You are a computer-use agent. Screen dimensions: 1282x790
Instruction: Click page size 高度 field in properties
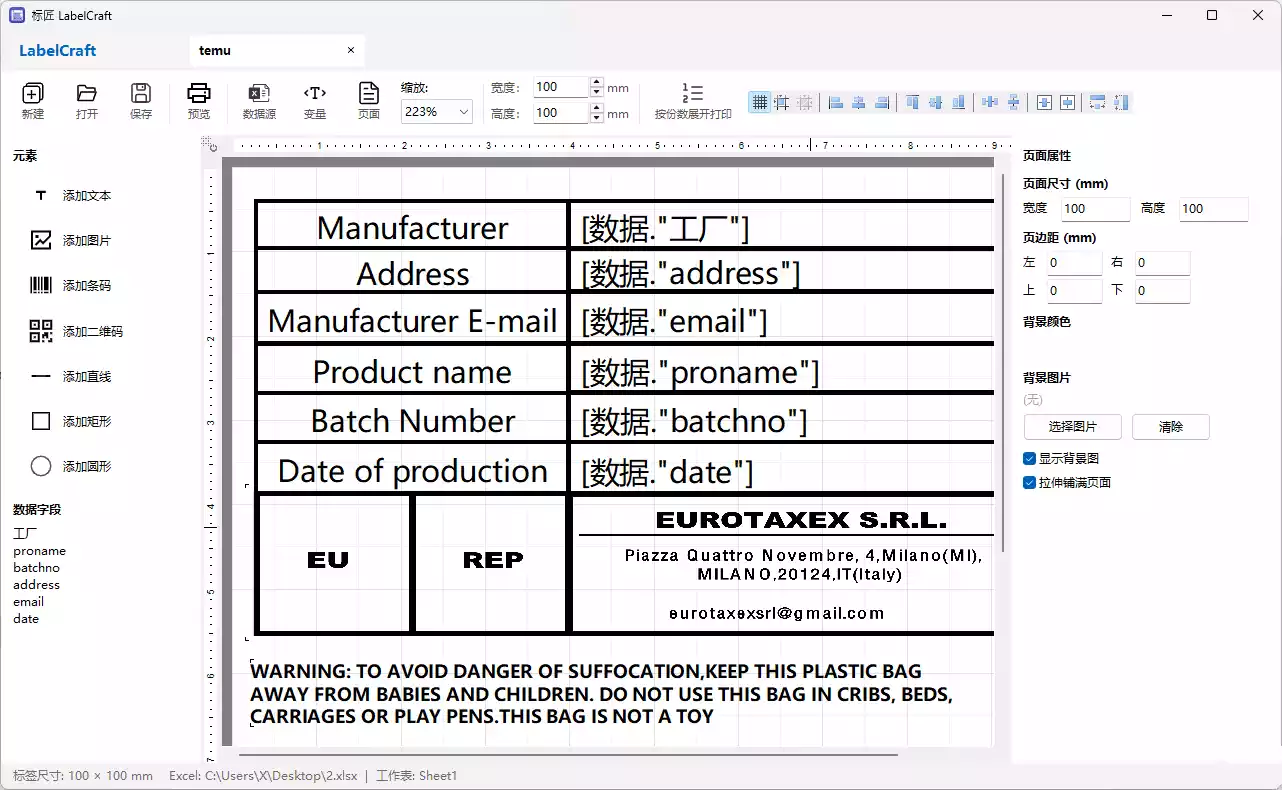tap(1213, 209)
